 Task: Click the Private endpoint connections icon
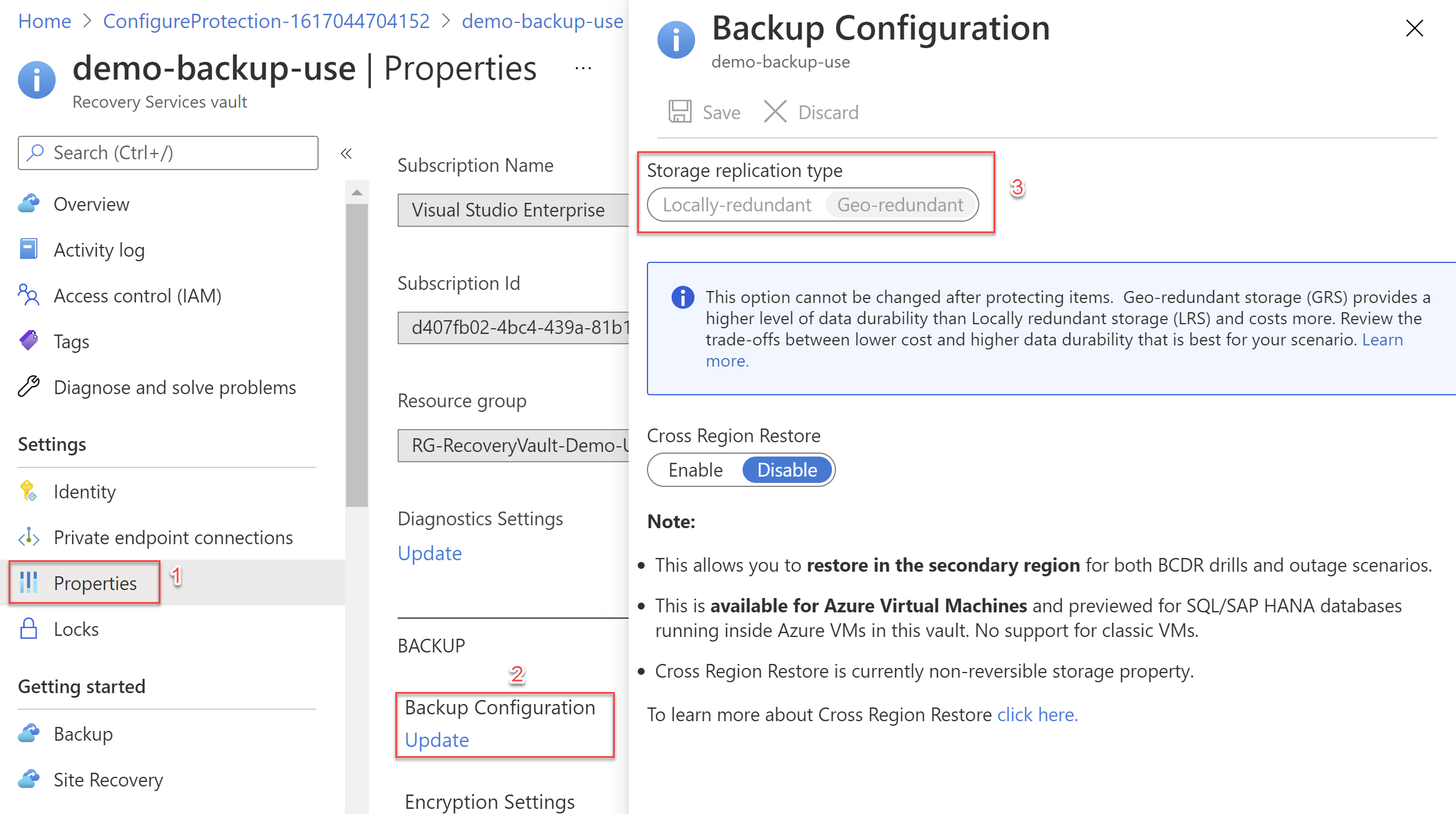[29, 537]
